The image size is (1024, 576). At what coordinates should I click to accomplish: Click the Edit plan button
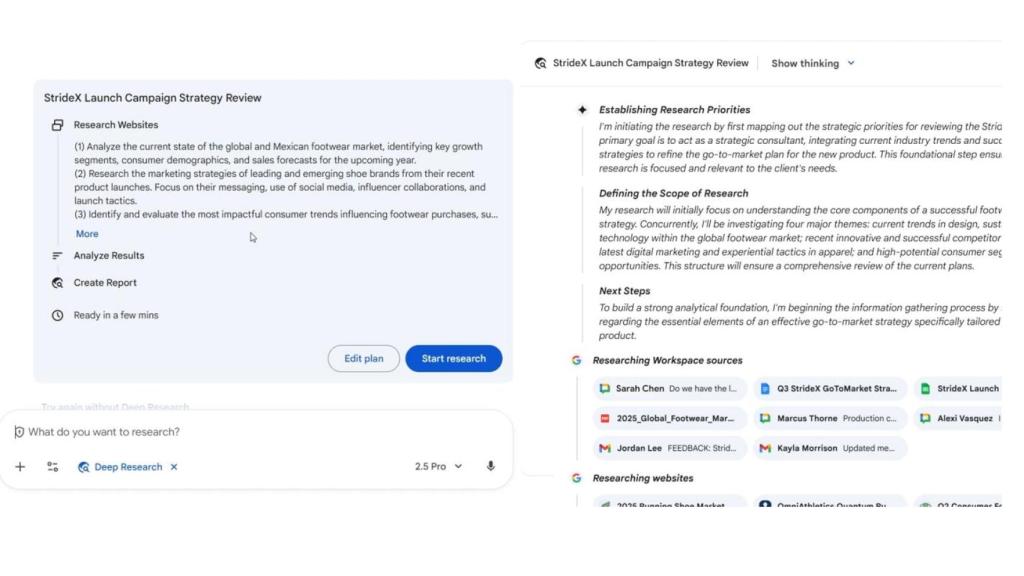point(363,359)
